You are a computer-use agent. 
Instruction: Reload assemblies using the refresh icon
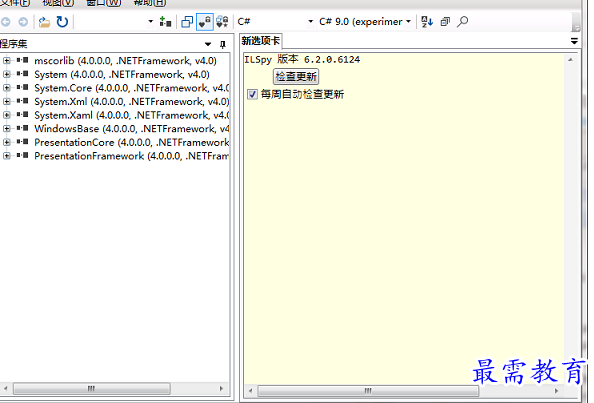click(62, 22)
